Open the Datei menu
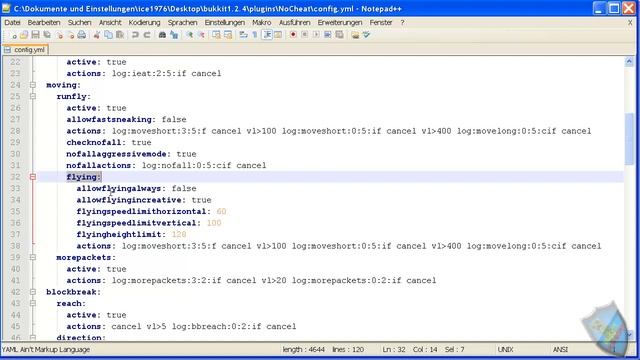 [x=12, y=22]
